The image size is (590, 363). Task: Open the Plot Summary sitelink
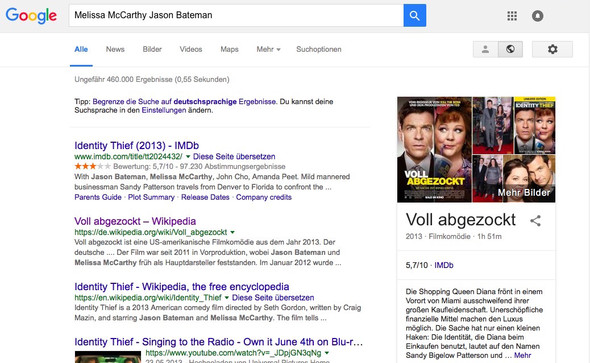(151, 197)
